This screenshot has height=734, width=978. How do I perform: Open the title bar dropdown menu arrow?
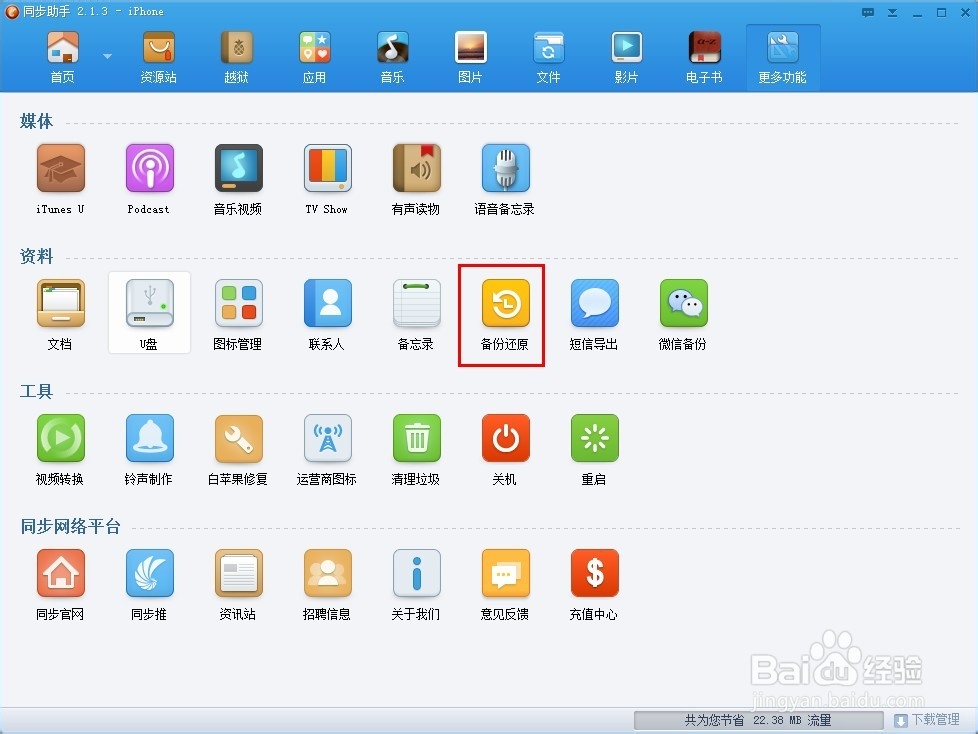coord(893,12)
